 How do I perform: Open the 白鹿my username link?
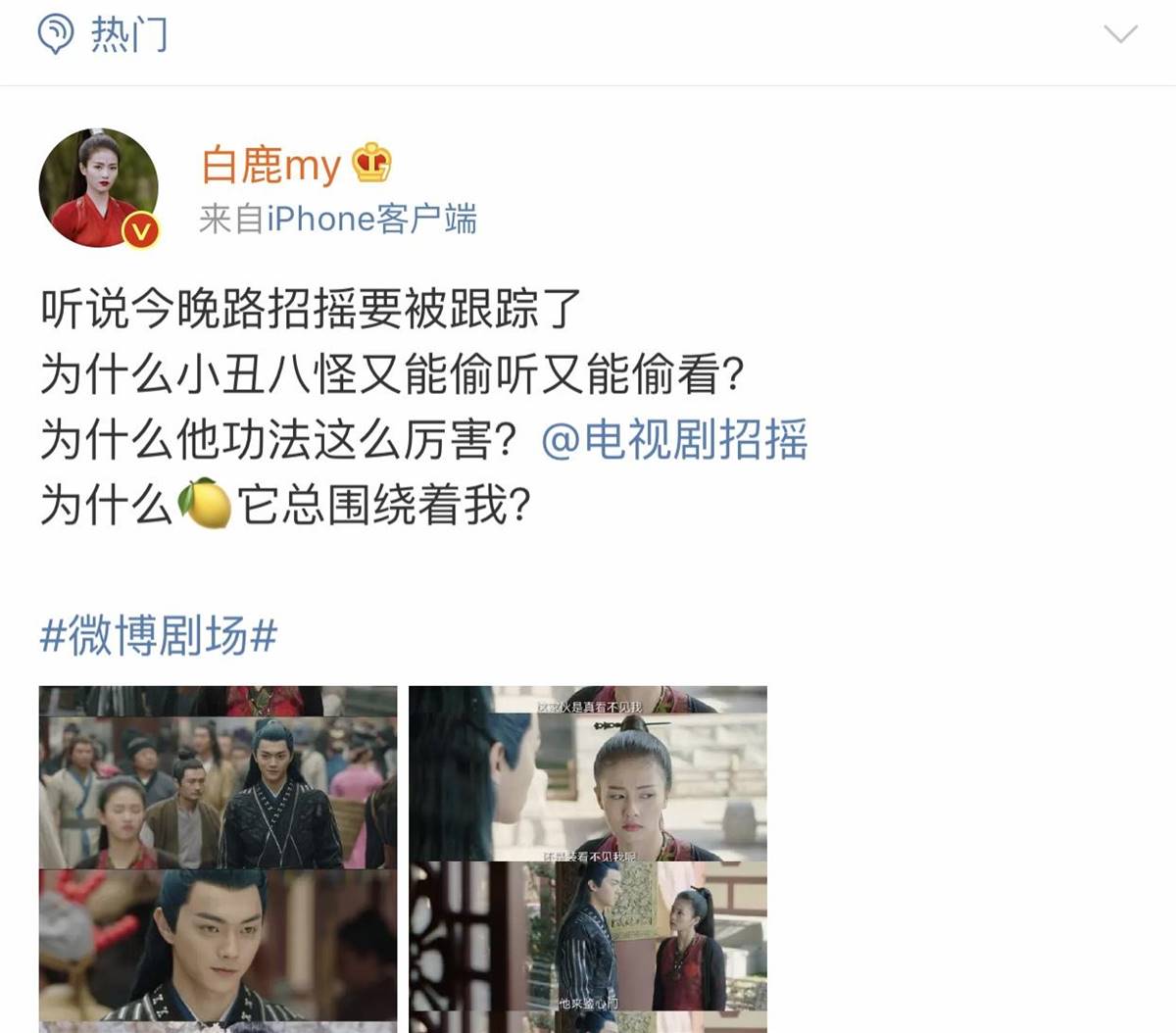pos(270,165)
